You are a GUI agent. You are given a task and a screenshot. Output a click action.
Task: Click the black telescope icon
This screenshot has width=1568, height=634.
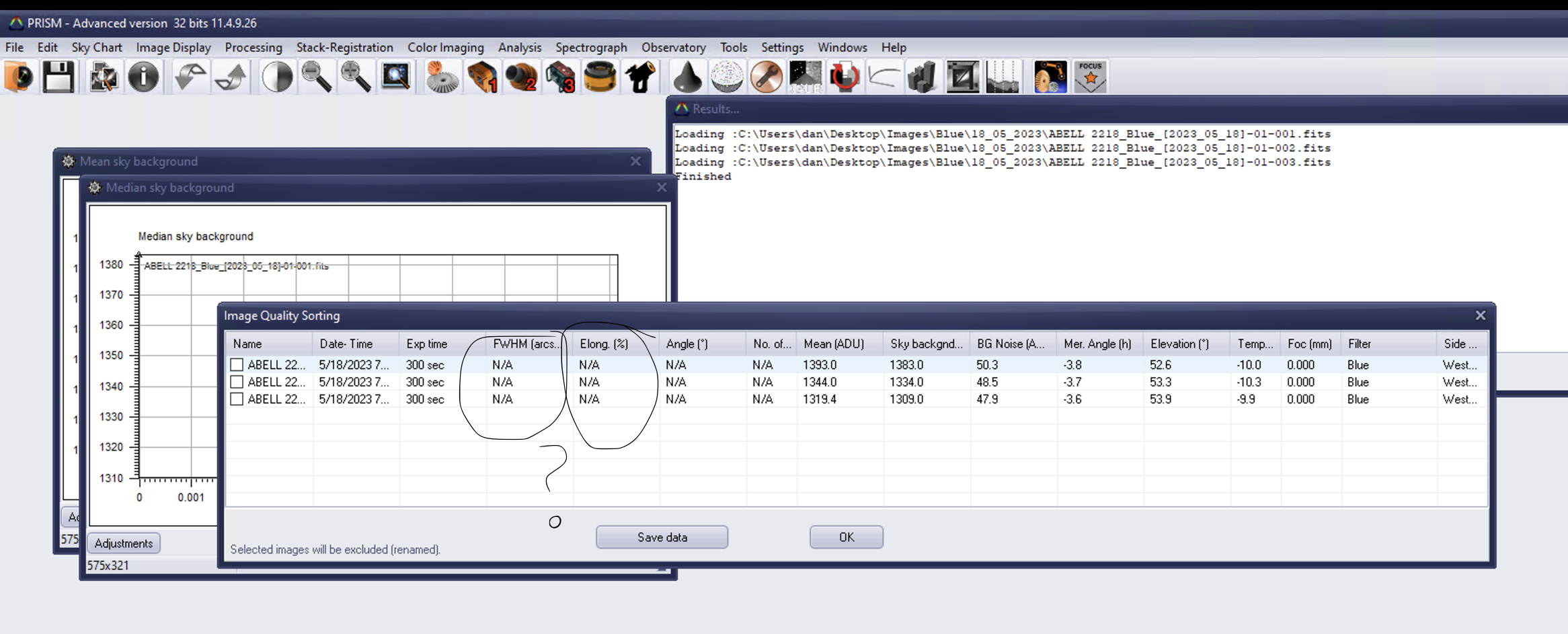(640, 77)
